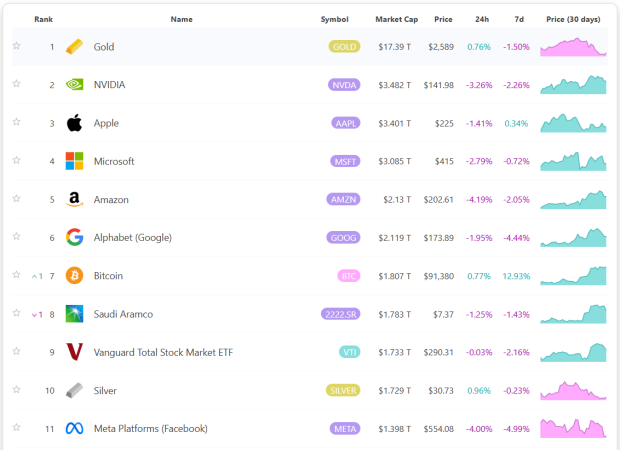Sort by the 24h column header
Image resolution: width=620 pixels, height=450 pixels.
482,19
